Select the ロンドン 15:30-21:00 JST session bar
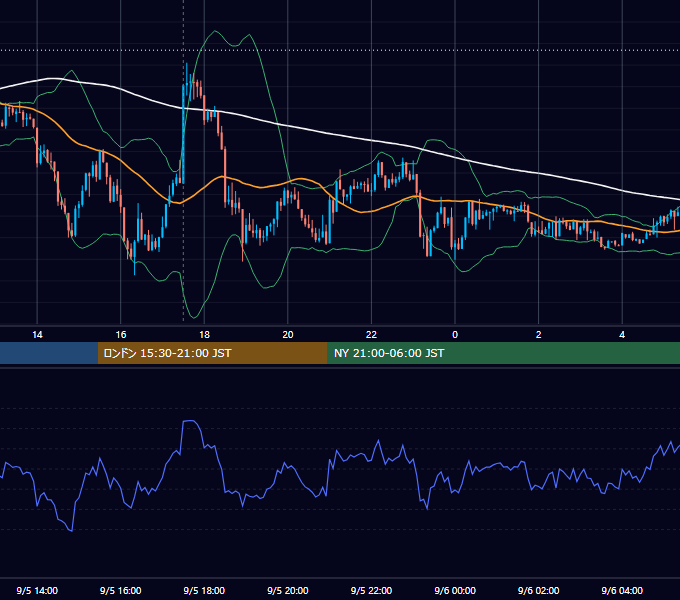 click(212, 353)
